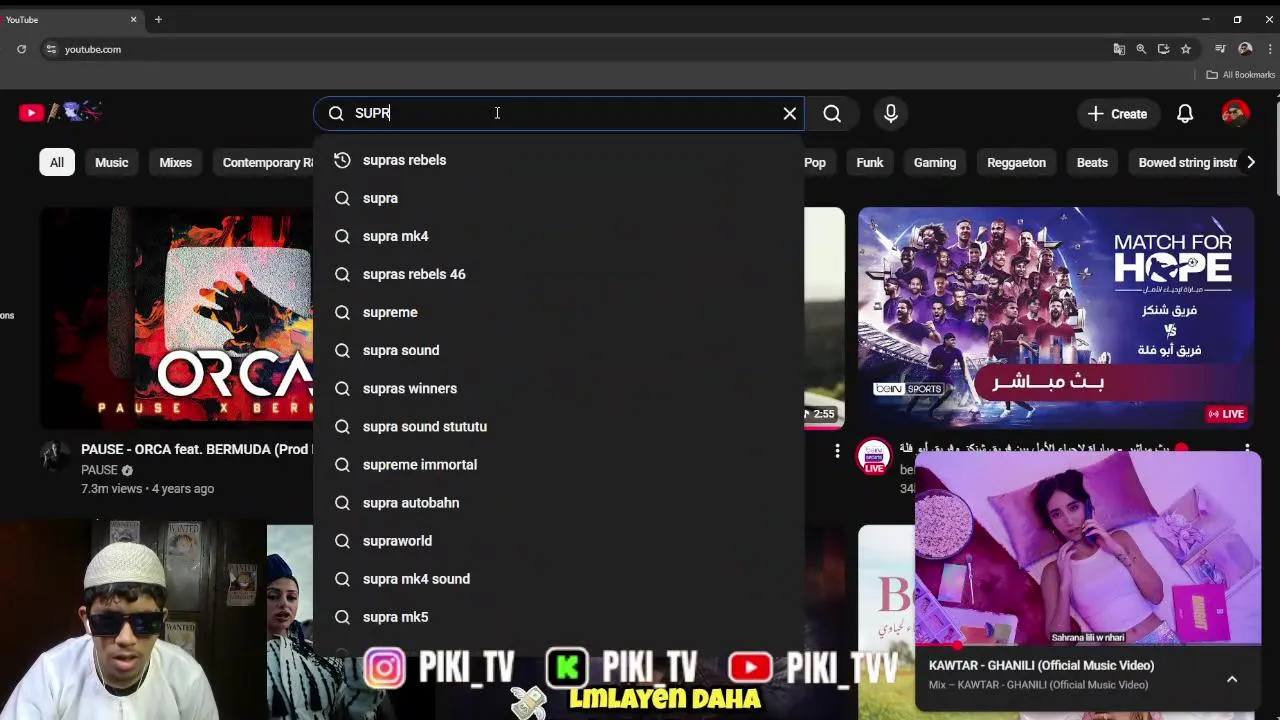Select the Mixes filter chip

click(175, 162)
